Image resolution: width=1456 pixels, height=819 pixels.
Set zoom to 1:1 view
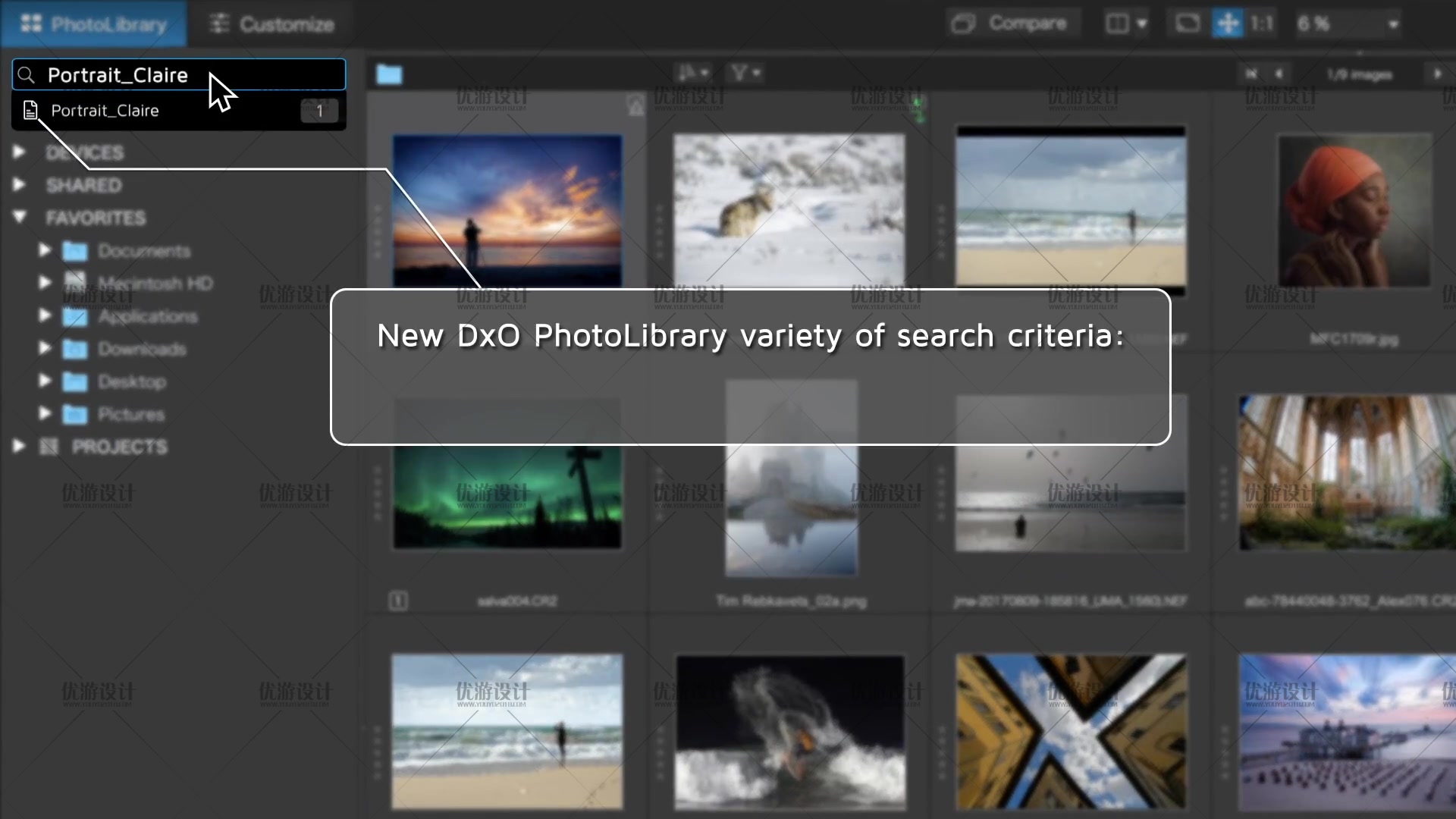(x=1261, y=24)
